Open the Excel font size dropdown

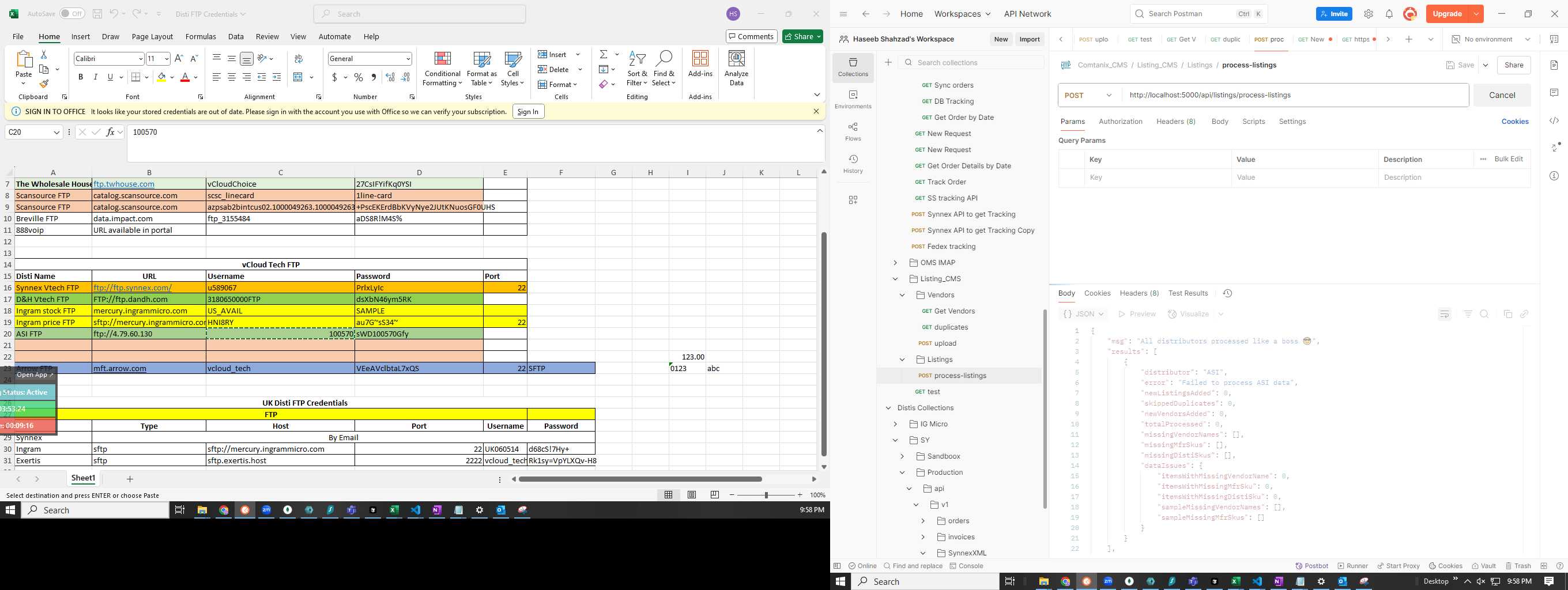click(x=166, y=58)
